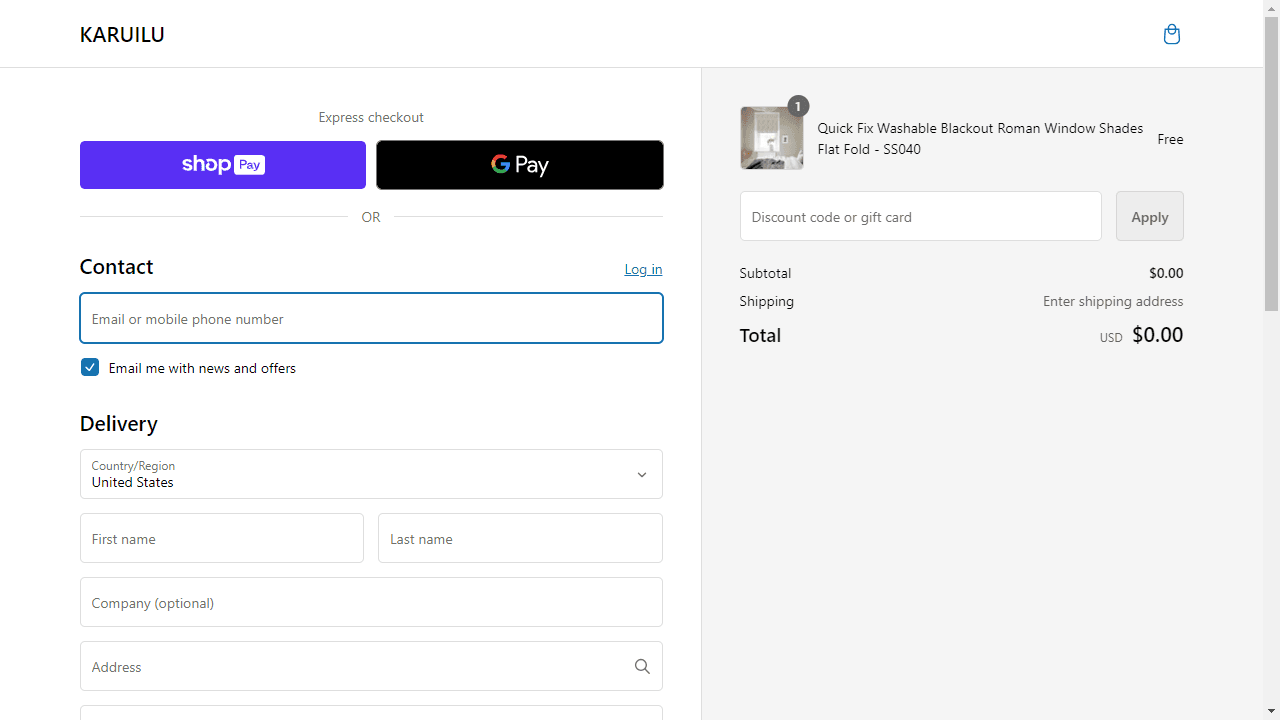Click the First name field
1280x720 pixels.
[222, 538]
